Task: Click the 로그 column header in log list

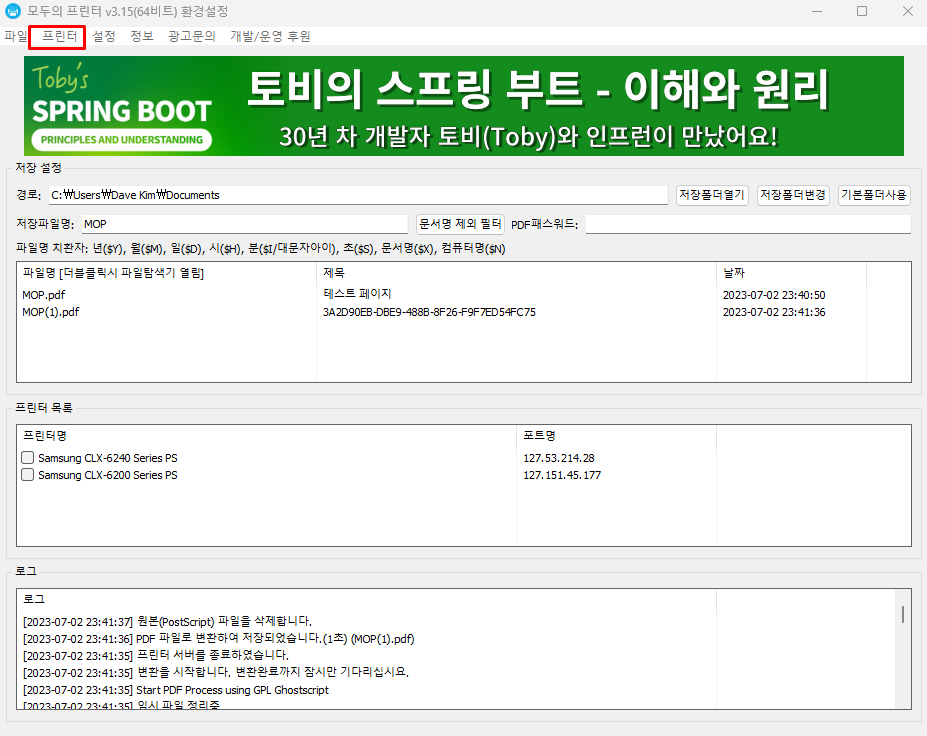Action: pos(367,599)
